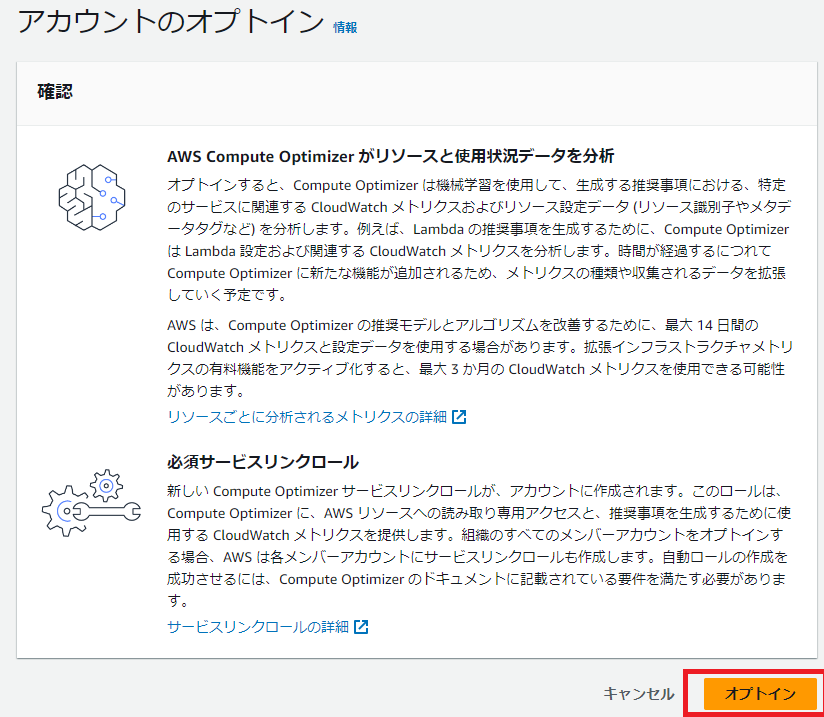Click the オプトイン (opt in) button
Image resolution: width=824 pixels, height=717 pixels.
760,693
